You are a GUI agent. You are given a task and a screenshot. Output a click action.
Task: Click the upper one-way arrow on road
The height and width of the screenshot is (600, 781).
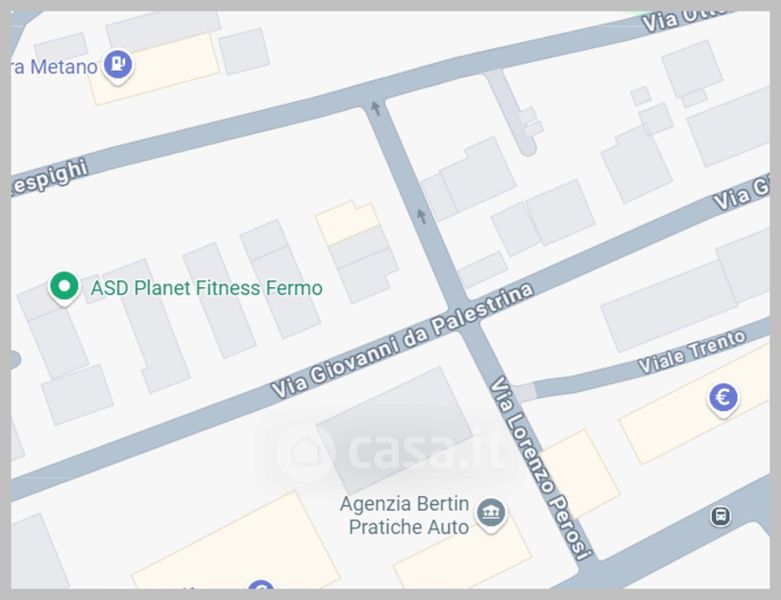point(376,108)
